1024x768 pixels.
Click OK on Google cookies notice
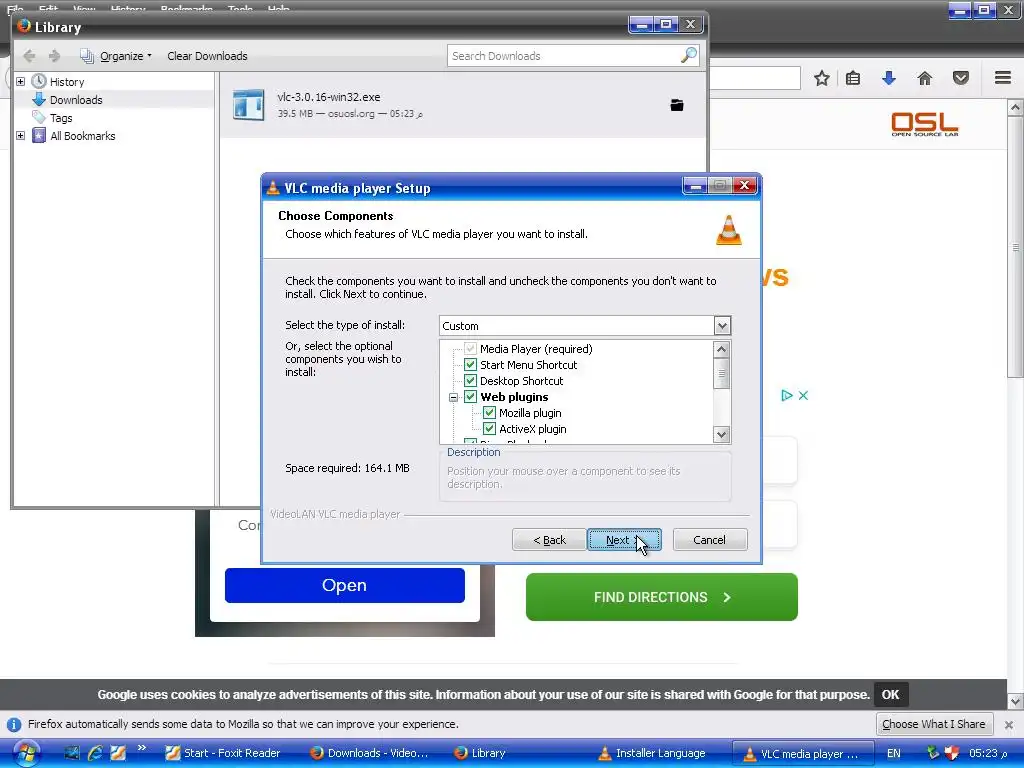(x=890, y=695)
